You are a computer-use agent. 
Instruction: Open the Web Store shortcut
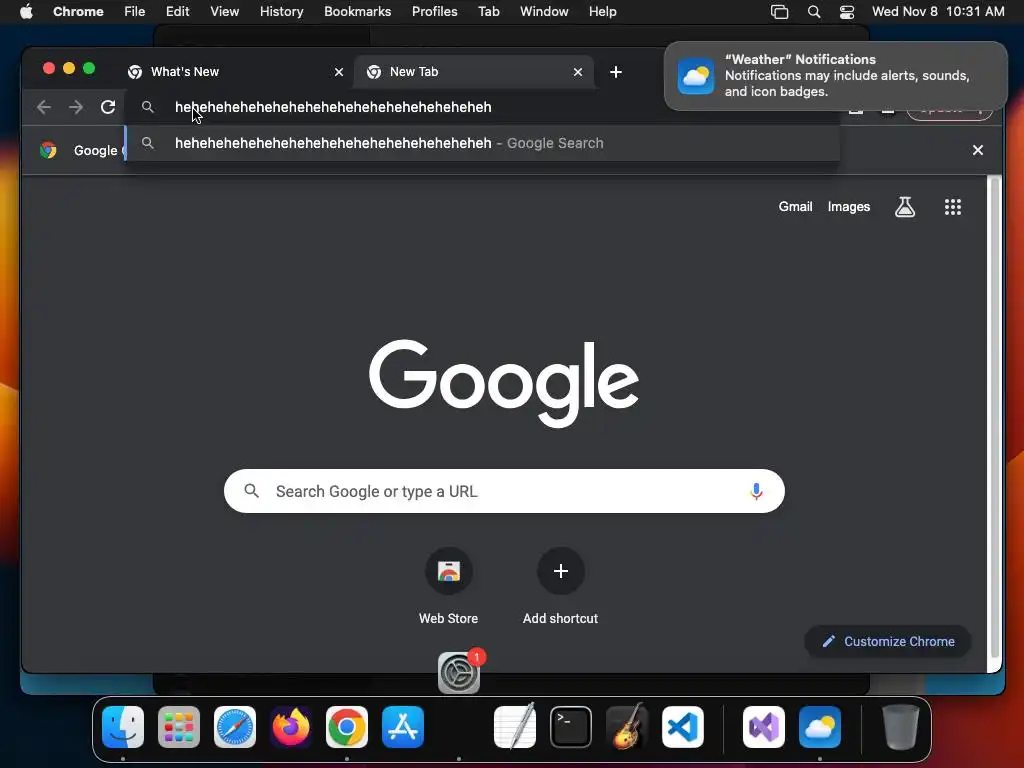pos(449,586)
